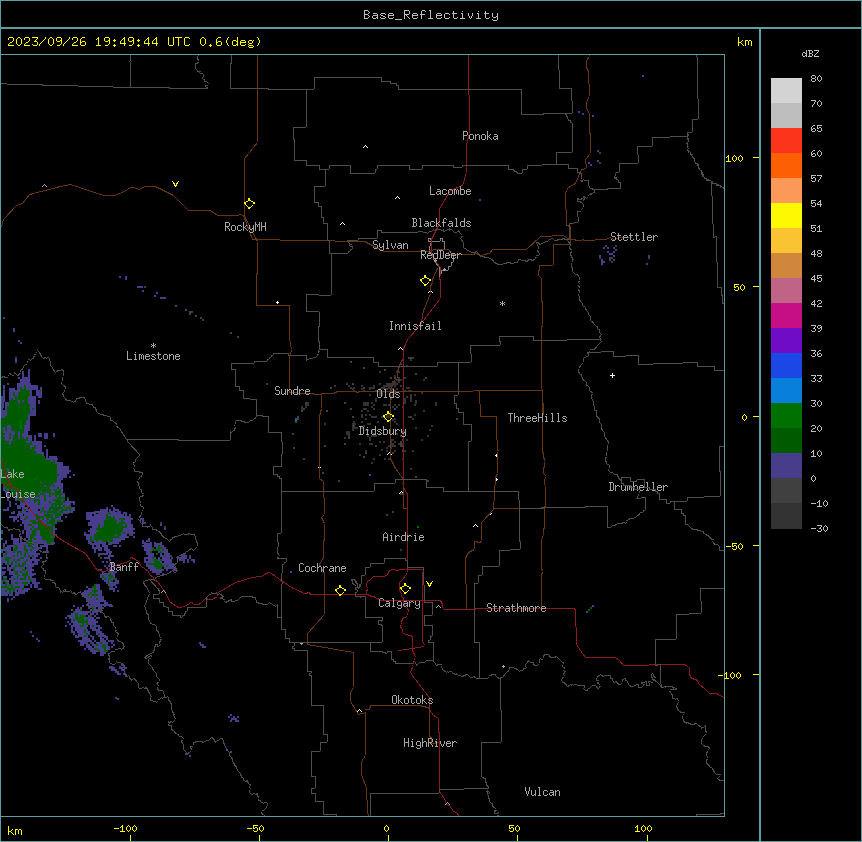Click the yellow V marker northwest of RockyMH
The image size is (862, 842).
[175, 184]
